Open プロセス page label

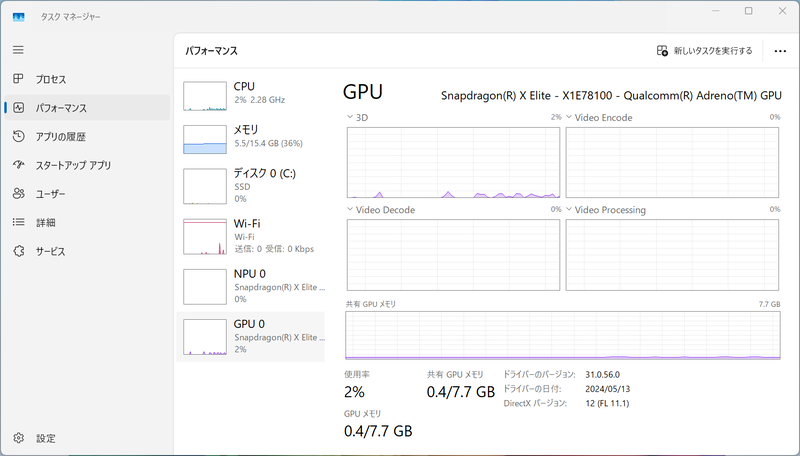[51, 79]
